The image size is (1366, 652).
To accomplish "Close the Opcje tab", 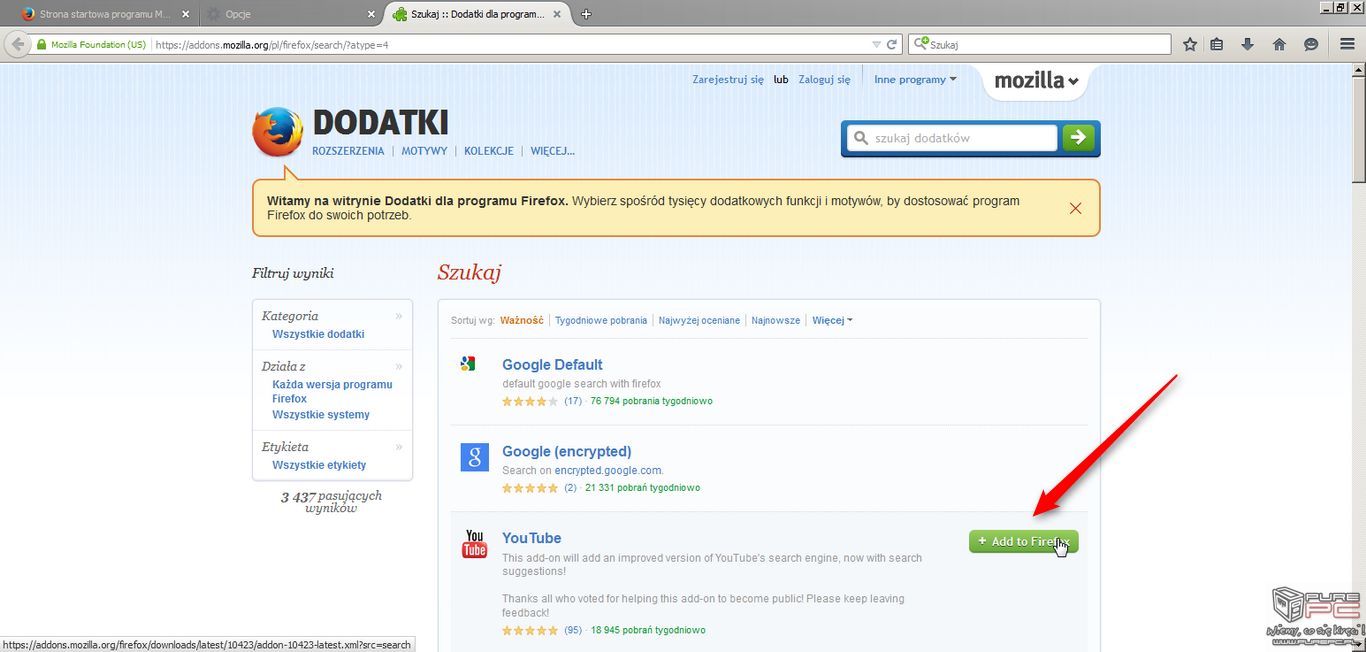I will pyautogui.click(x=371, y=15).
